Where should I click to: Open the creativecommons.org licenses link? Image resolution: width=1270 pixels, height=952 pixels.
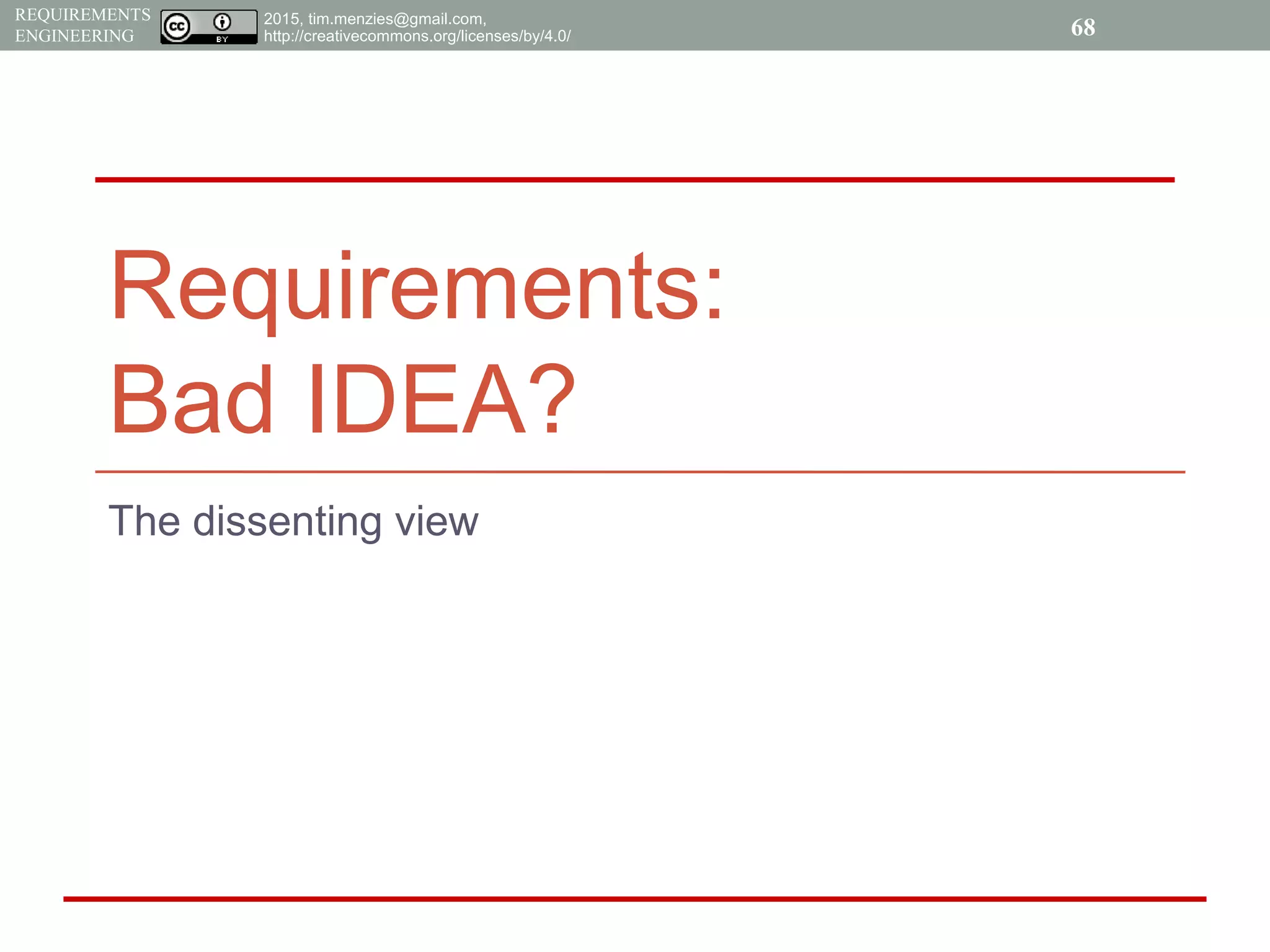point(417,37)
